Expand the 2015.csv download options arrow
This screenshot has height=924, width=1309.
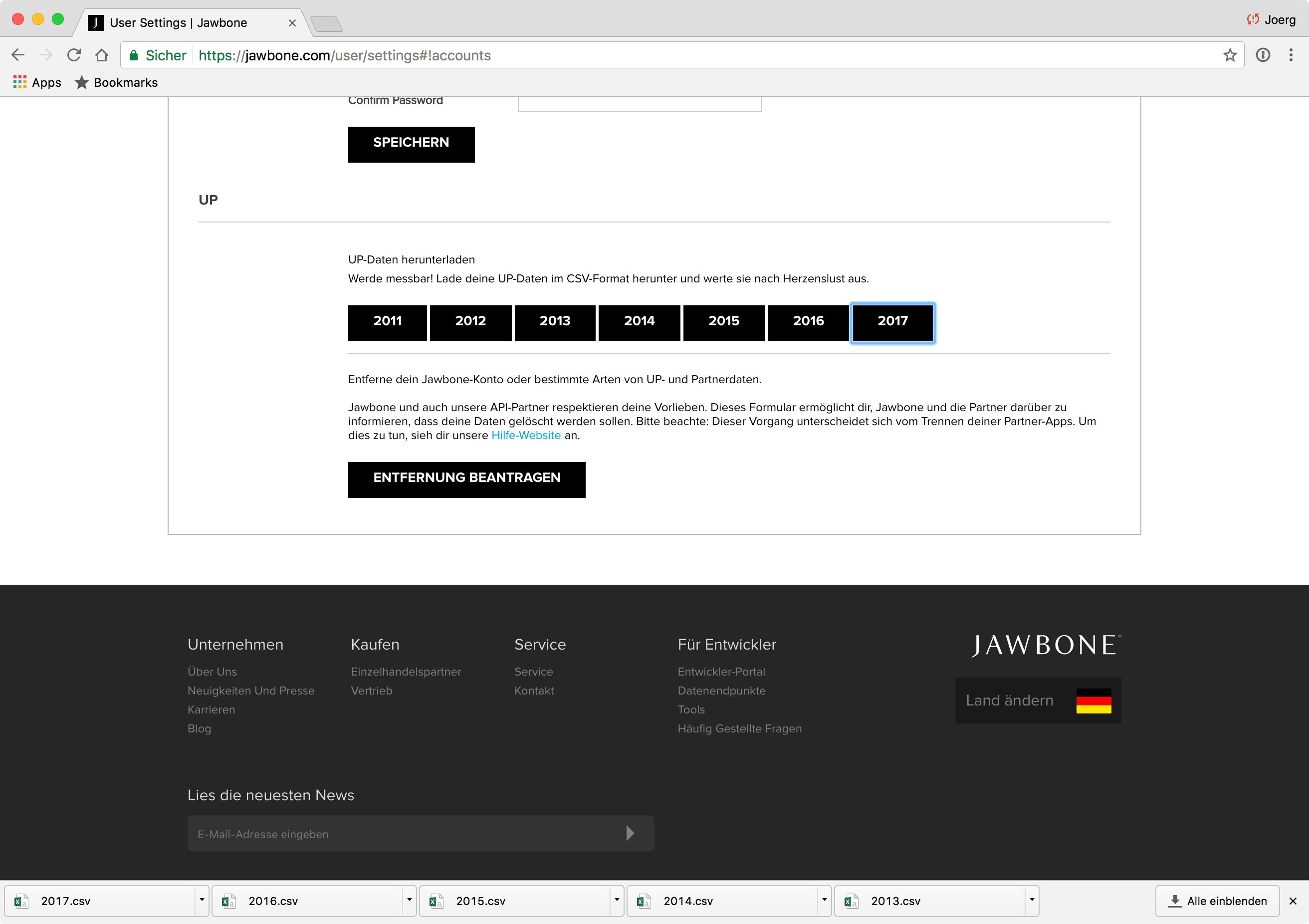pos(617,900)
